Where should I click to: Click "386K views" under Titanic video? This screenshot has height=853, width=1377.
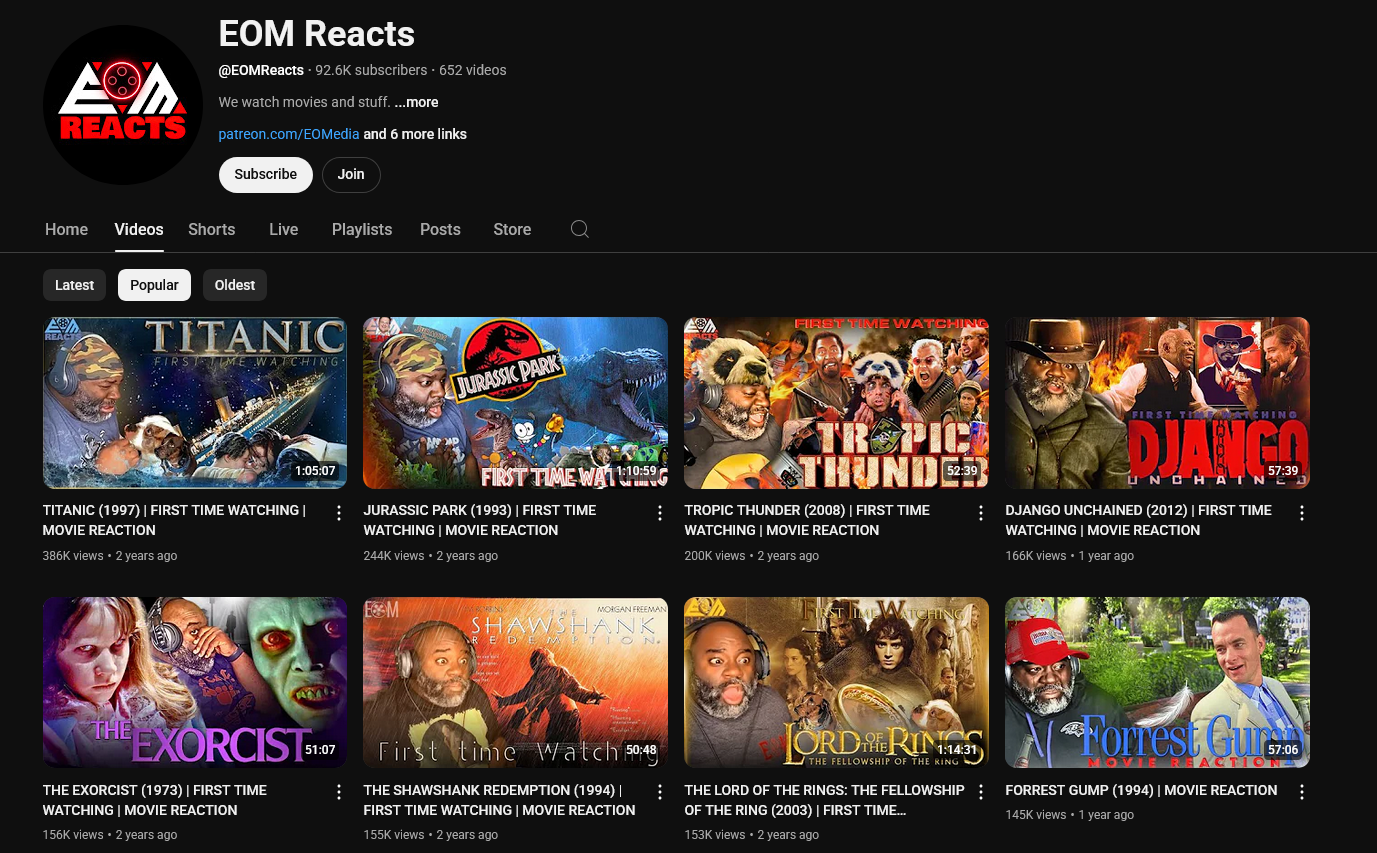(73, 555)
